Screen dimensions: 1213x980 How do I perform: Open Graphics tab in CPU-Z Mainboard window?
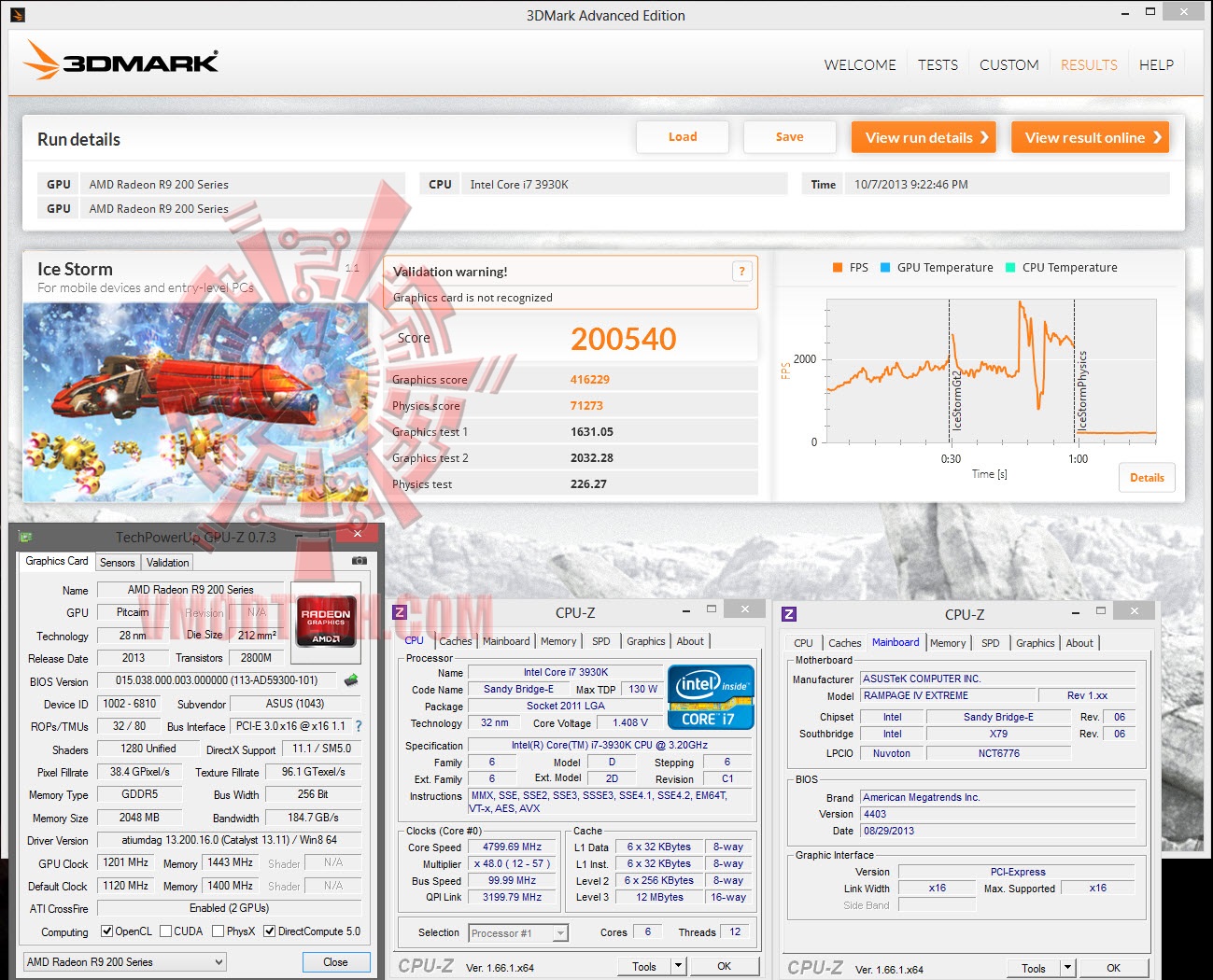click(x=1036, y=643)
